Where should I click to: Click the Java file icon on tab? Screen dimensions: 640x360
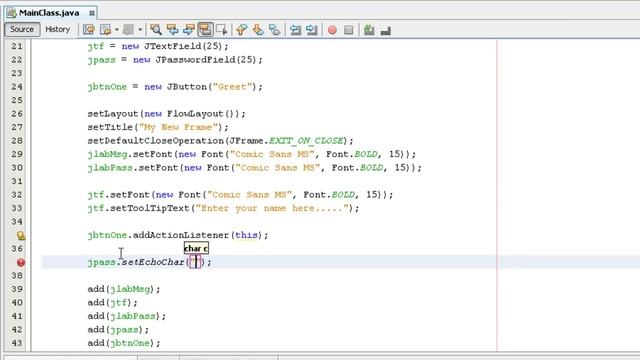click(11, 13)
